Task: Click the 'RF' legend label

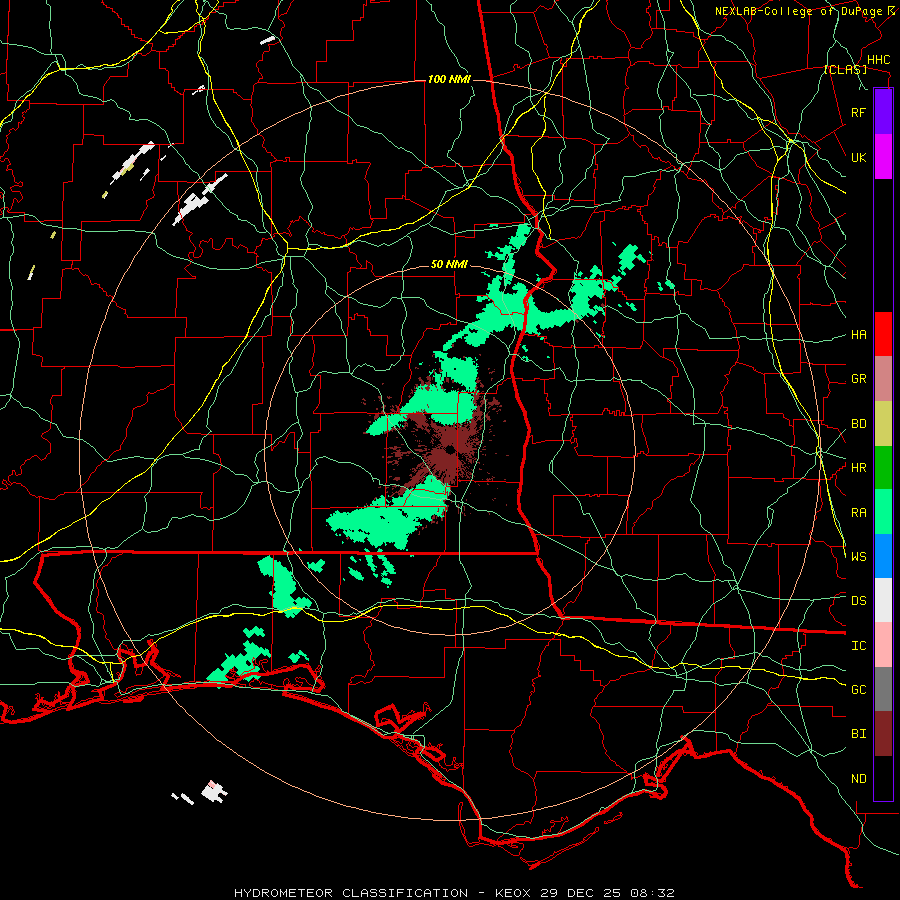Action: 858,112
